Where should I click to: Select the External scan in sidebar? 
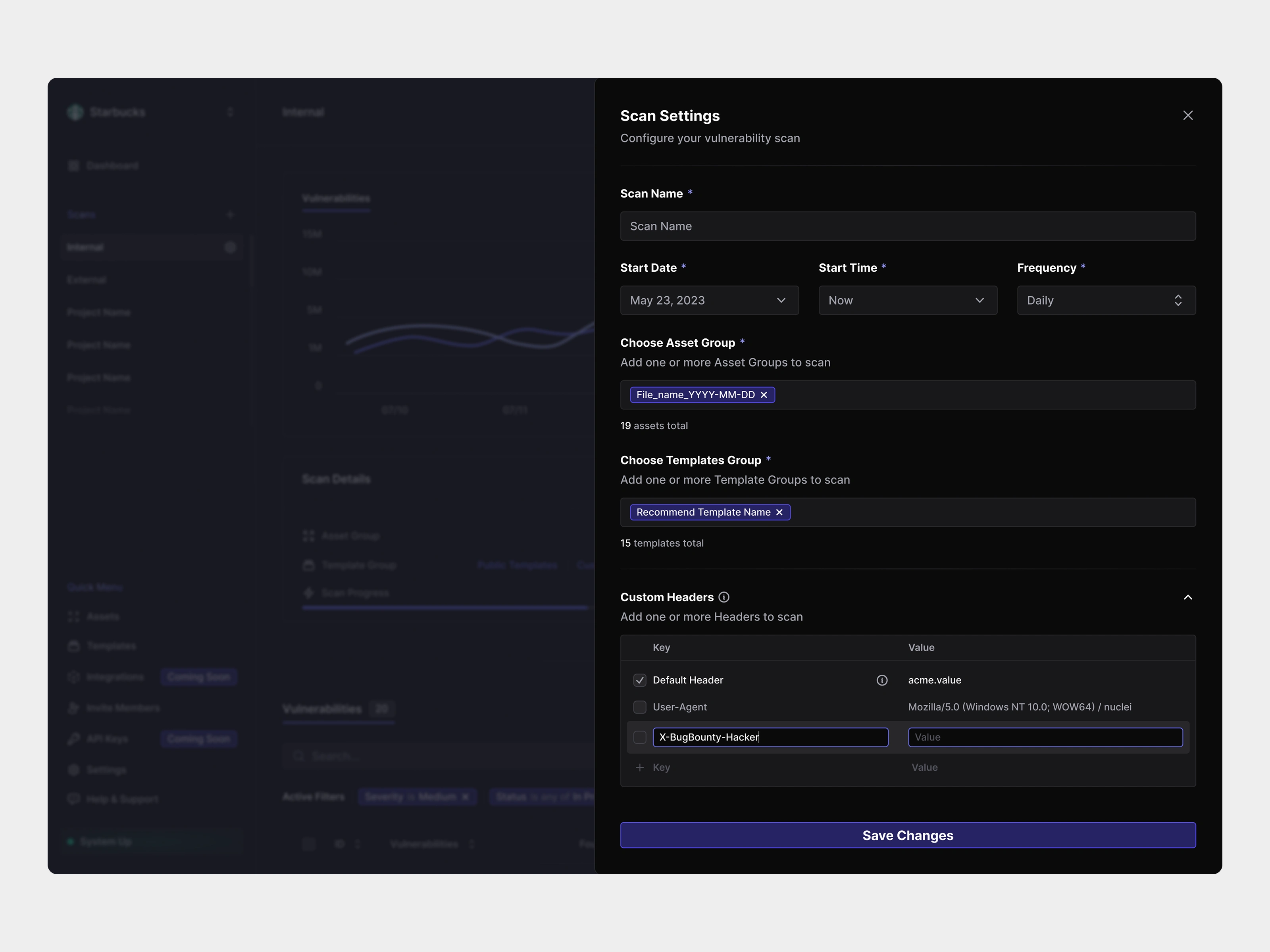point(86,280)
